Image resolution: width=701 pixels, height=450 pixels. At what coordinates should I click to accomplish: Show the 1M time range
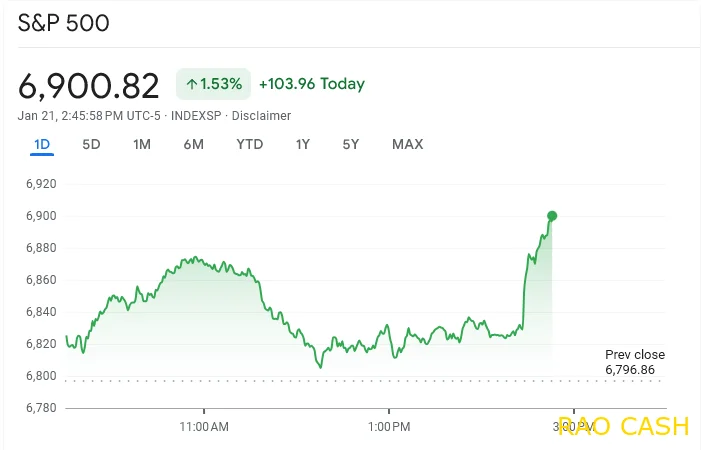(x=142, y=144)
